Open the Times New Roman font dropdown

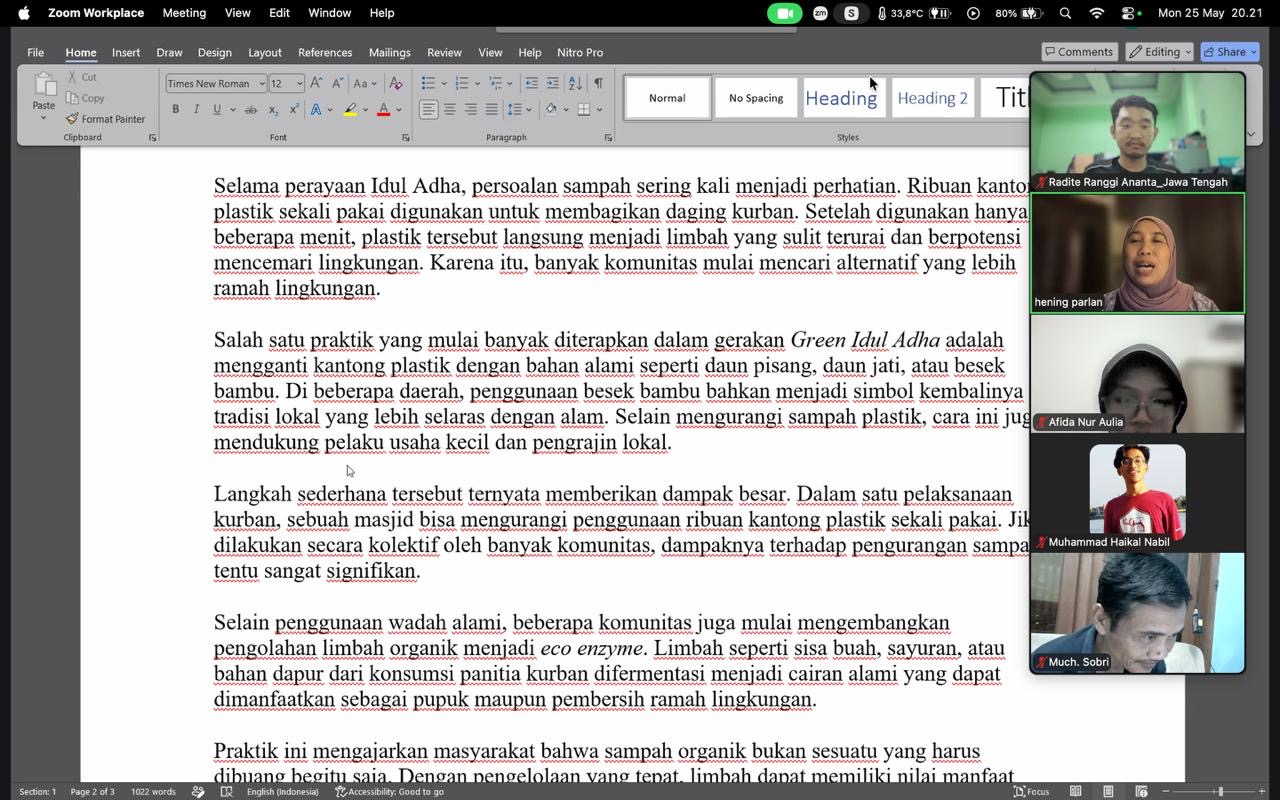tap(261, 84)
